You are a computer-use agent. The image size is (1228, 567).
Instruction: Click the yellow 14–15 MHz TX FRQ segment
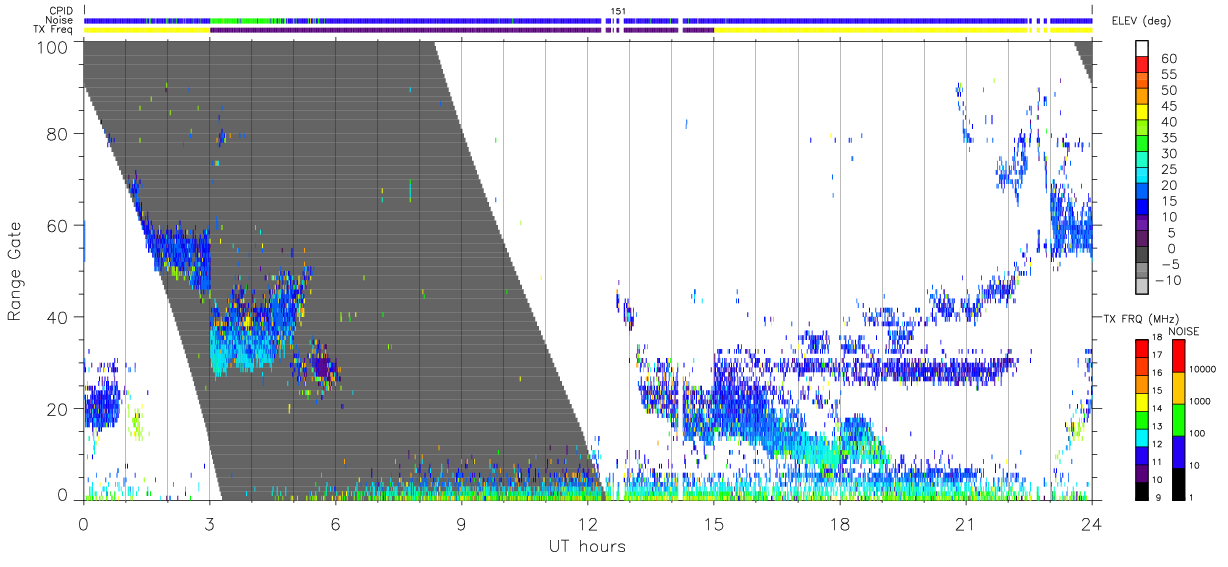[x=1142, y=401]
